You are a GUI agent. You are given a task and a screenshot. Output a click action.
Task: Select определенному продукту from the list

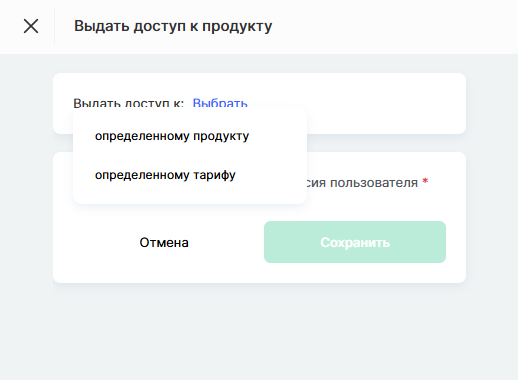[x=172, y=136]
